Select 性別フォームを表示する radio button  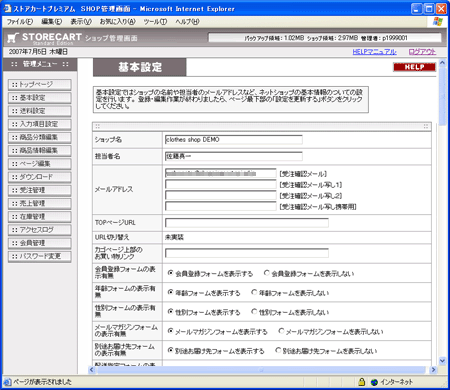pyautogui.click(x=171, y=312)
